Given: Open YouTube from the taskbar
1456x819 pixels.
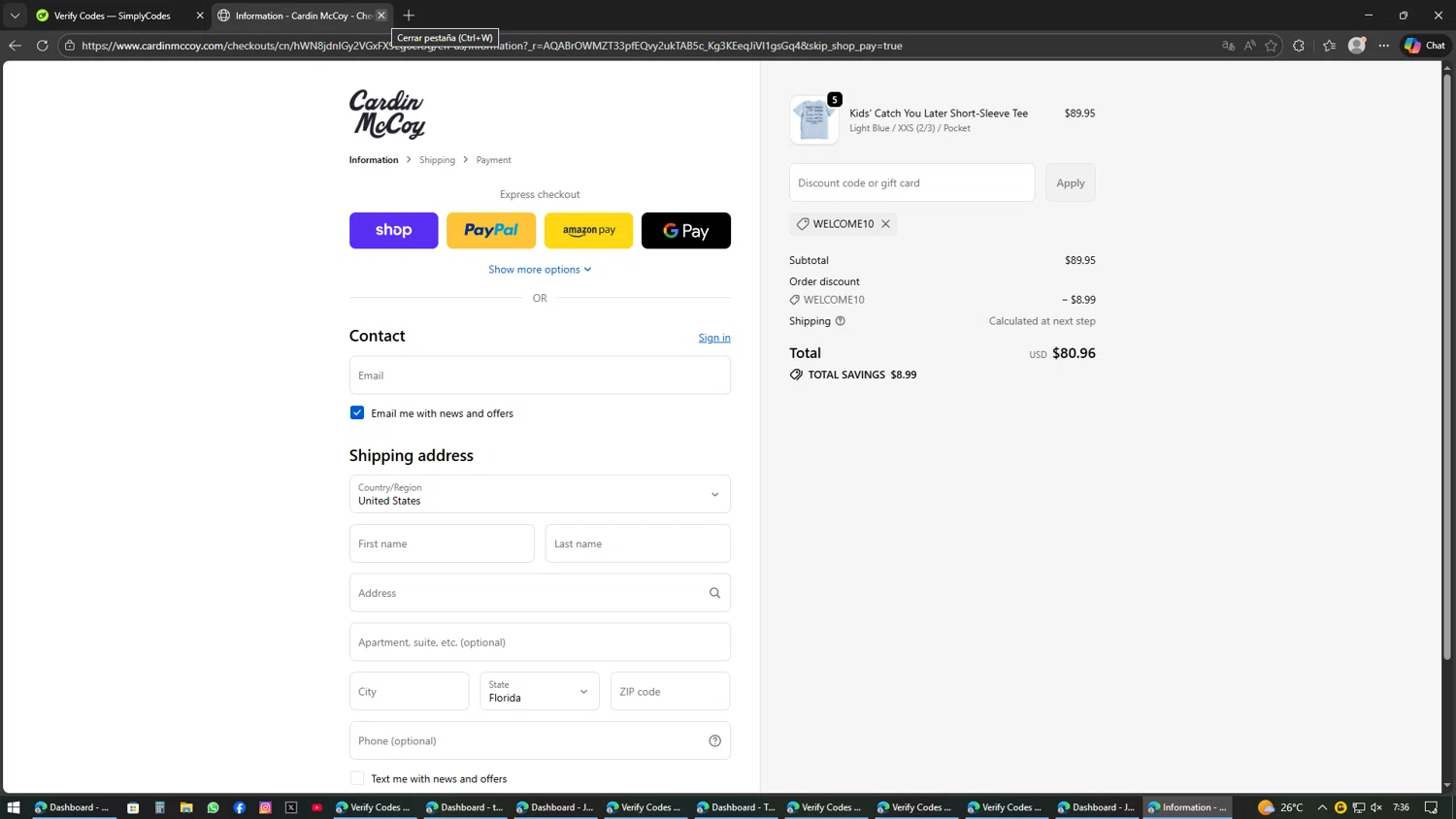Looking at the screenshot, I should click(317, 807).
